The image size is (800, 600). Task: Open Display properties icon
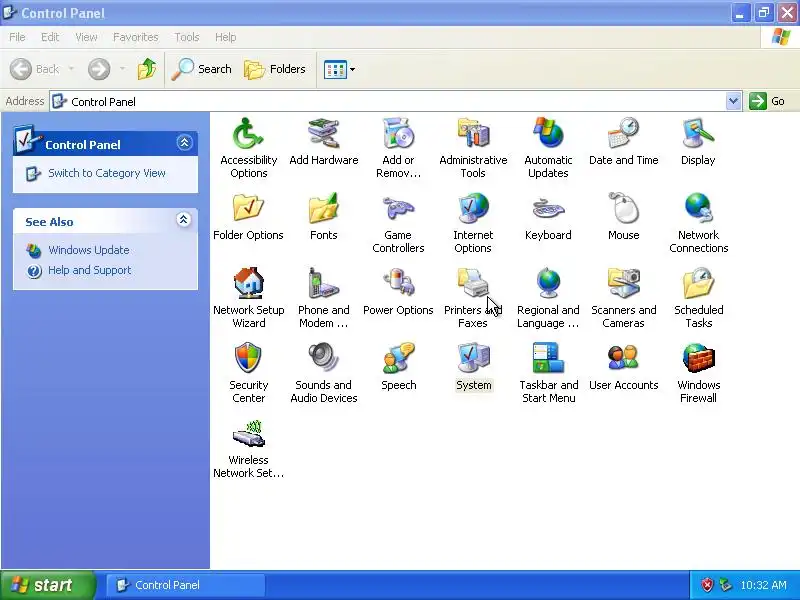(698, 142)
